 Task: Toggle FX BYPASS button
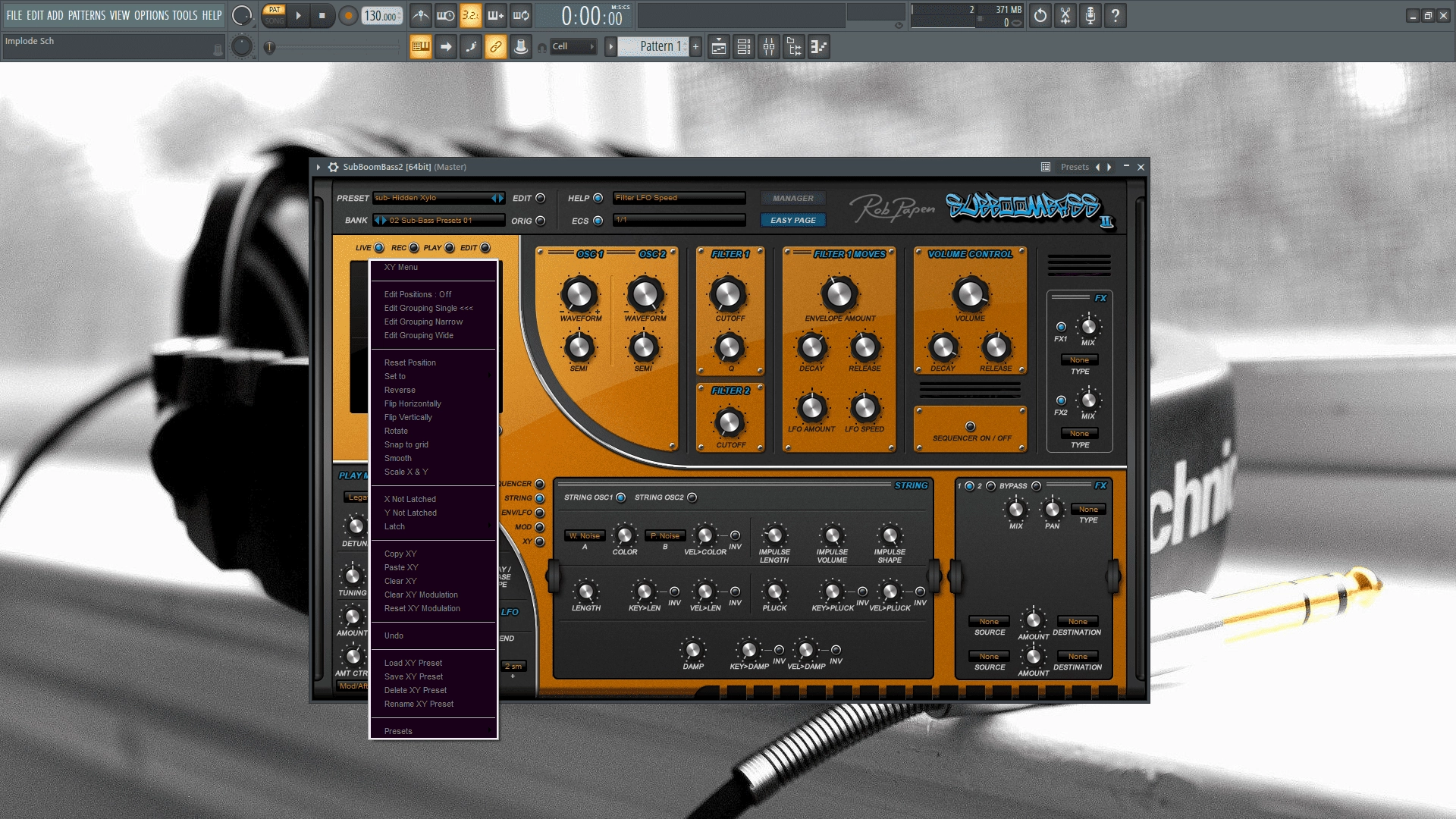click(x=1037, y=486)
